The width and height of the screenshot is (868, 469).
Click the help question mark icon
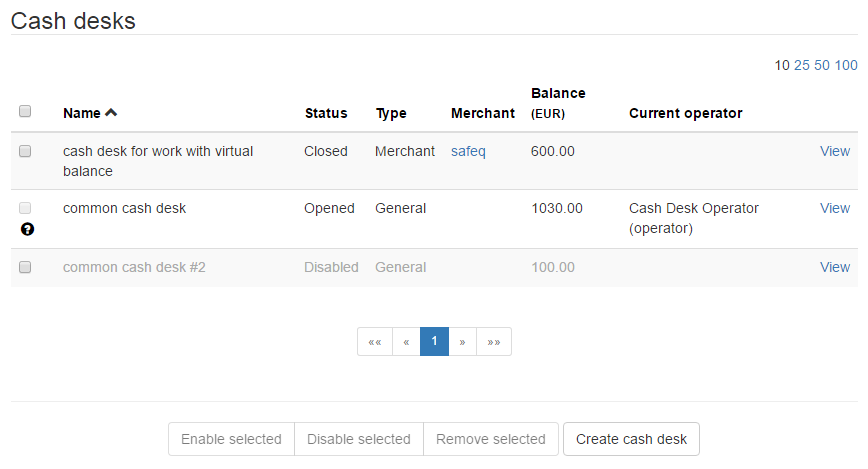click(x=27, y=229)
